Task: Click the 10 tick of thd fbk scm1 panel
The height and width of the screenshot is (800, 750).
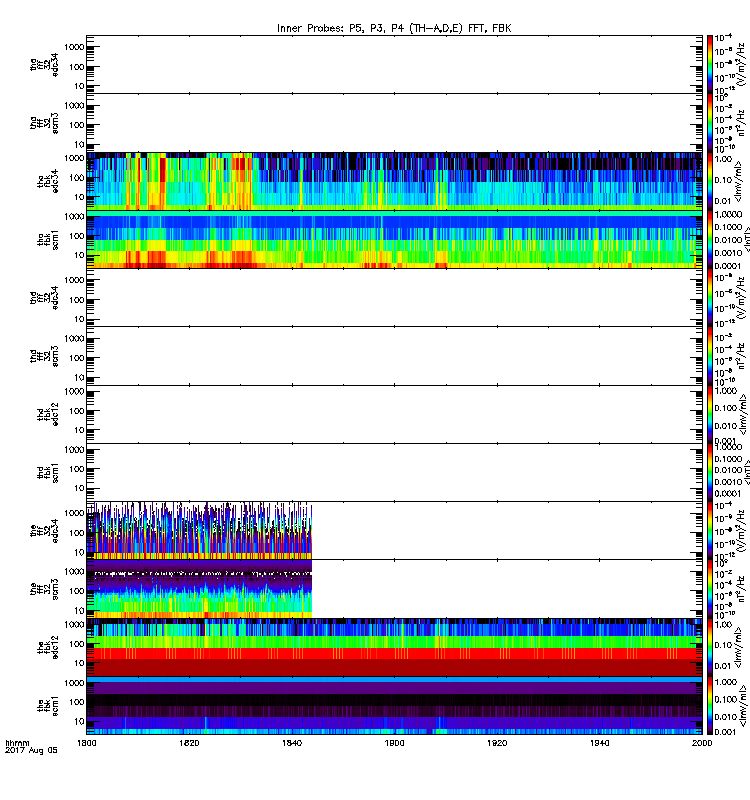Action: pyautogui.click(x=79, y=488)
